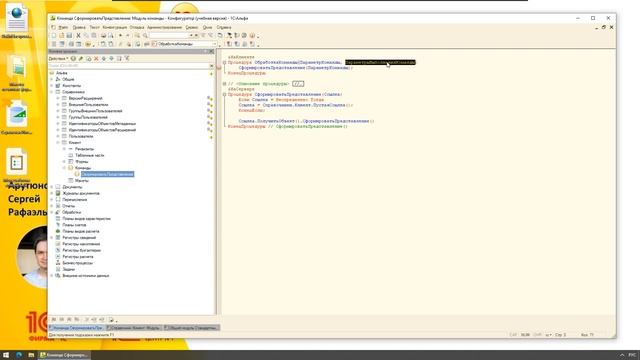
Task: Select Регистры сведений in the tree
Action: coord(79,238)
